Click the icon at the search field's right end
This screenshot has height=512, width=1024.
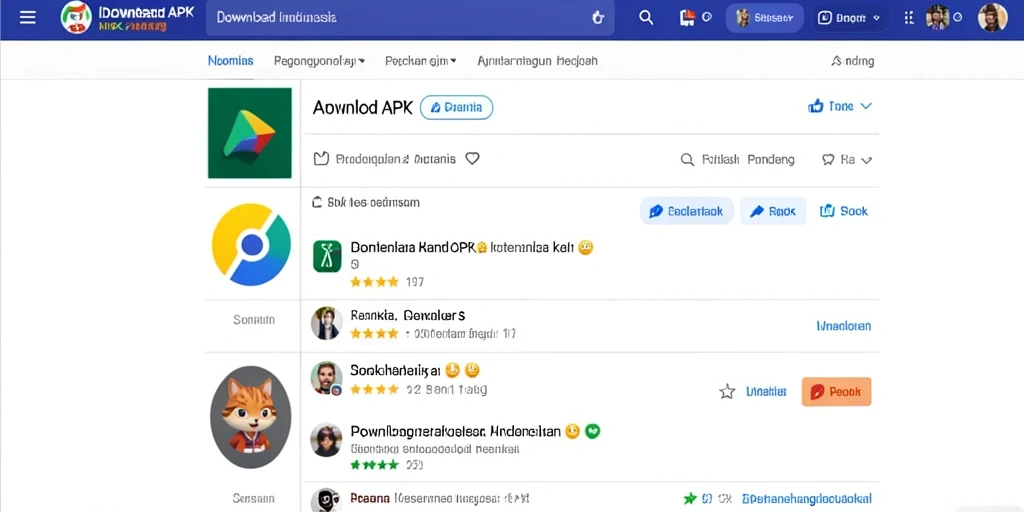597,18
